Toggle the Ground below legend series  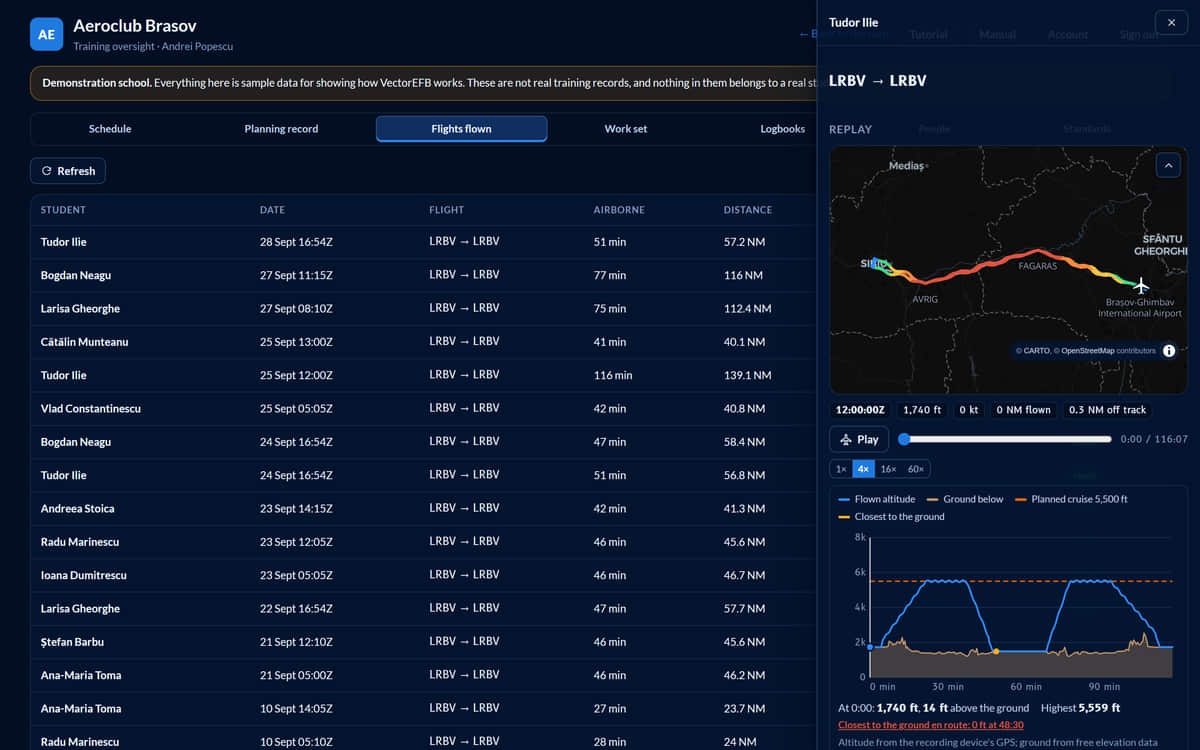[965, 499]
